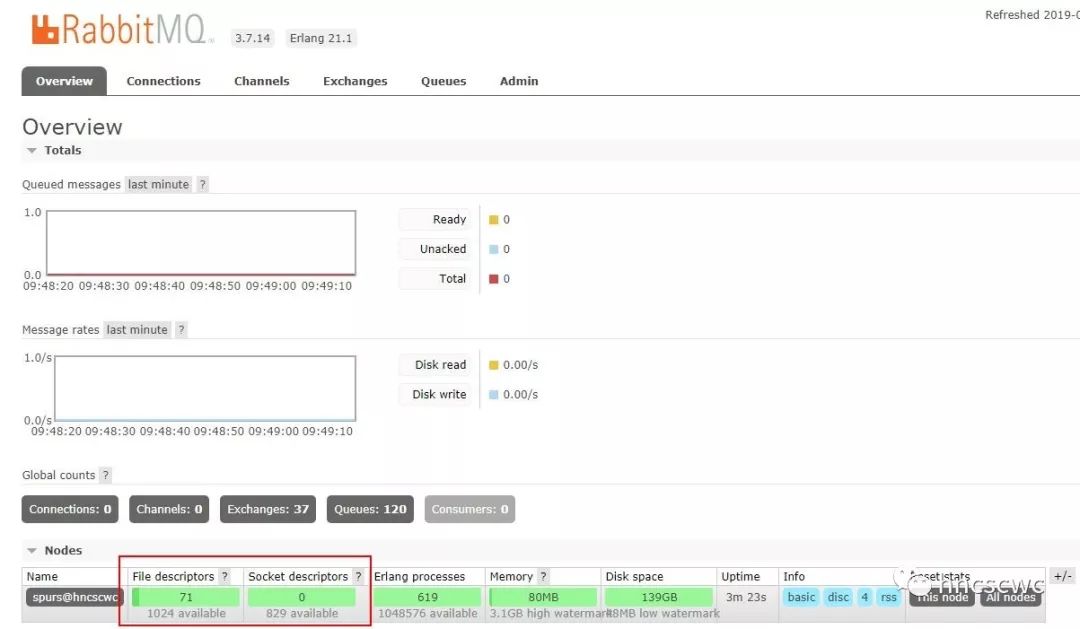Click Memory column help question mark
This screenshot has height=629, width=1080.
tap(543, 577)
